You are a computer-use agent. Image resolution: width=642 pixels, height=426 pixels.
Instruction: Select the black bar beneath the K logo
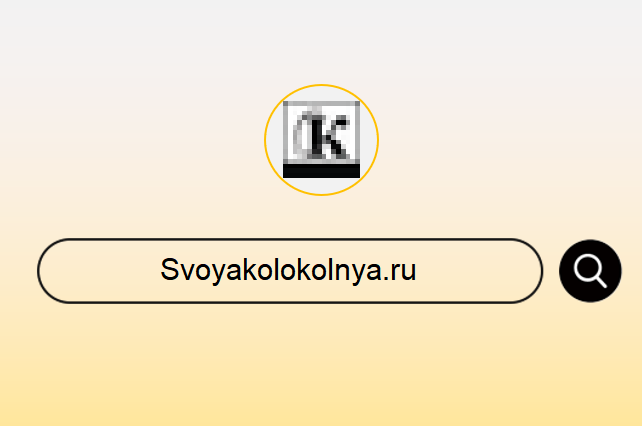pos(321,171)
